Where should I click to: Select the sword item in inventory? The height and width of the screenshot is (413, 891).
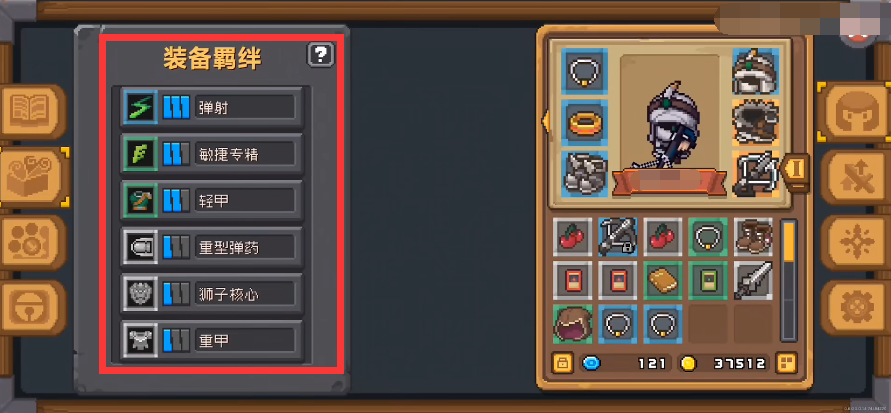pyautogui.click(x=753, y=280)
